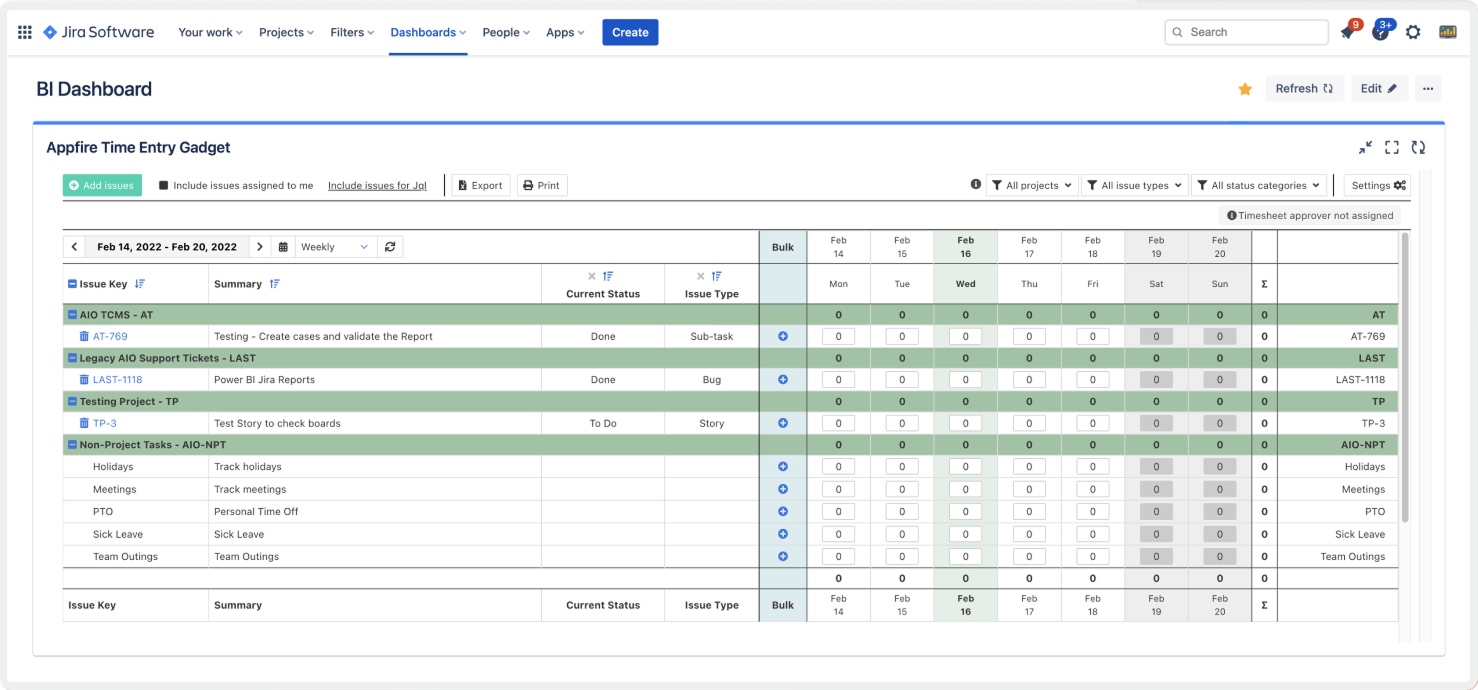Open the Dashboards menu
The height and width of the screenshot is (690, 1478).
[428, 32]
